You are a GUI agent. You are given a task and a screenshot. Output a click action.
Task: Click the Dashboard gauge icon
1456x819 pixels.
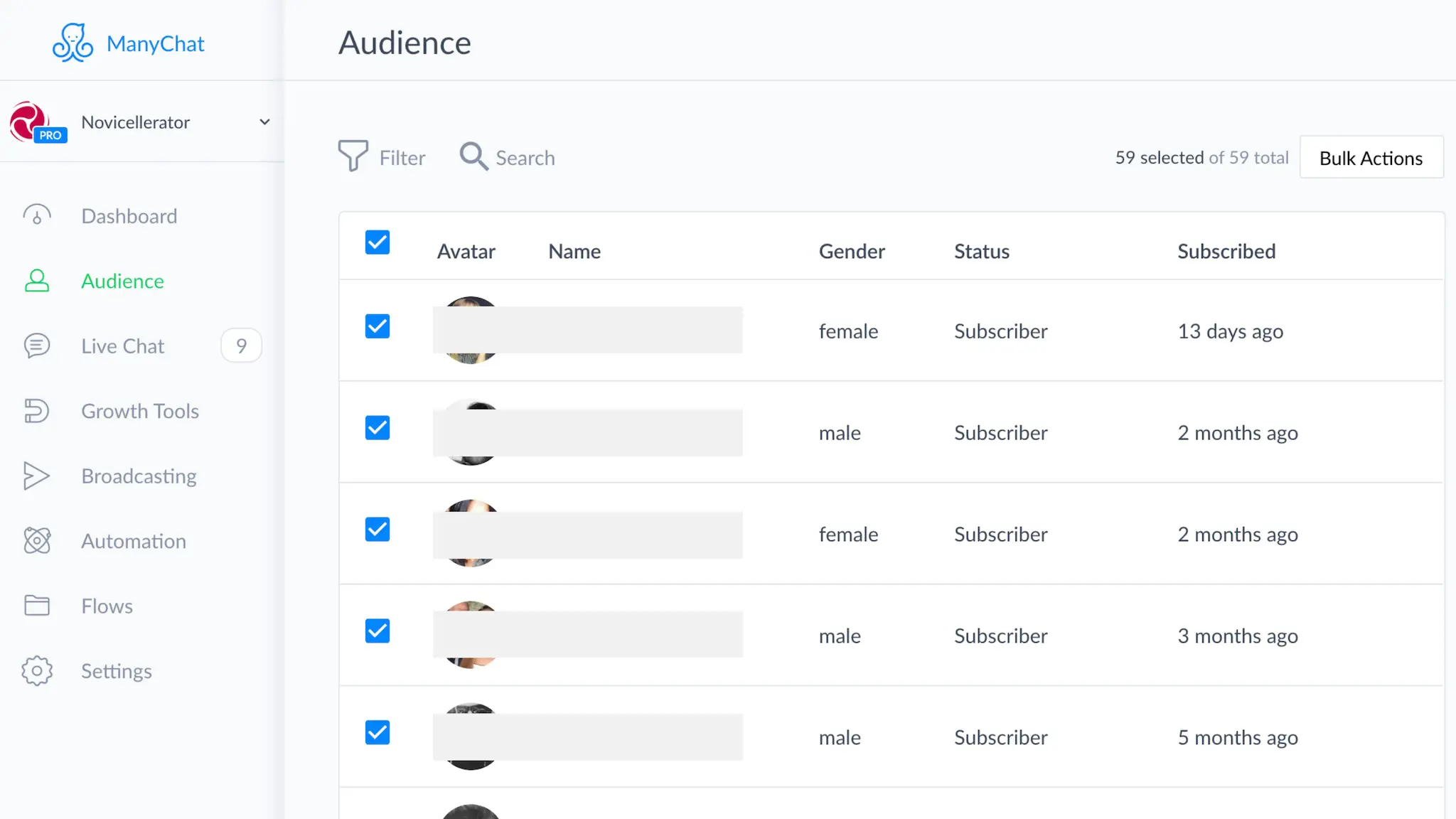pos(37,215)
